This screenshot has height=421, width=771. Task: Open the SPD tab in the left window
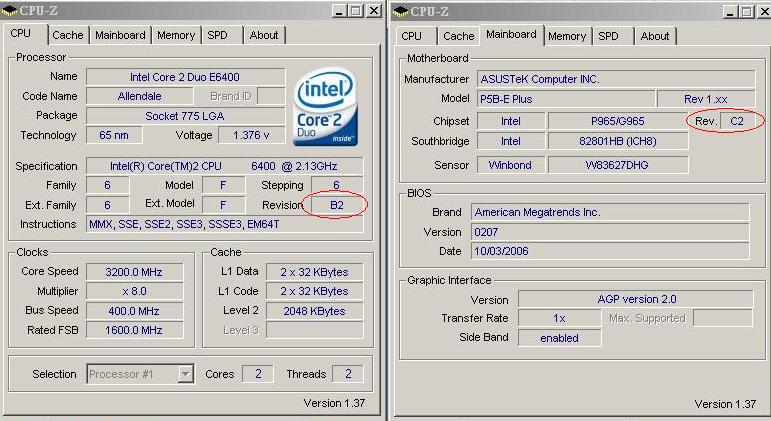[217, 35]
